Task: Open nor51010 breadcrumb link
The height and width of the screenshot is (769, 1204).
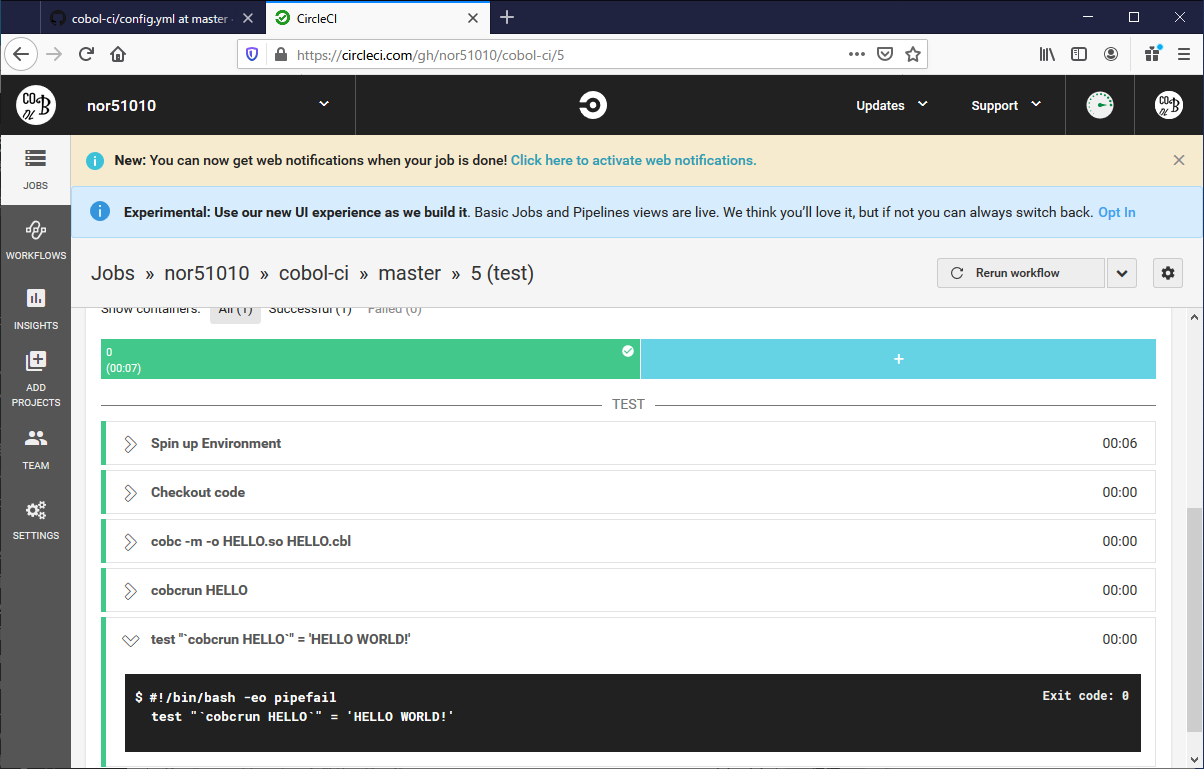Action: click(x=207, y=273)
